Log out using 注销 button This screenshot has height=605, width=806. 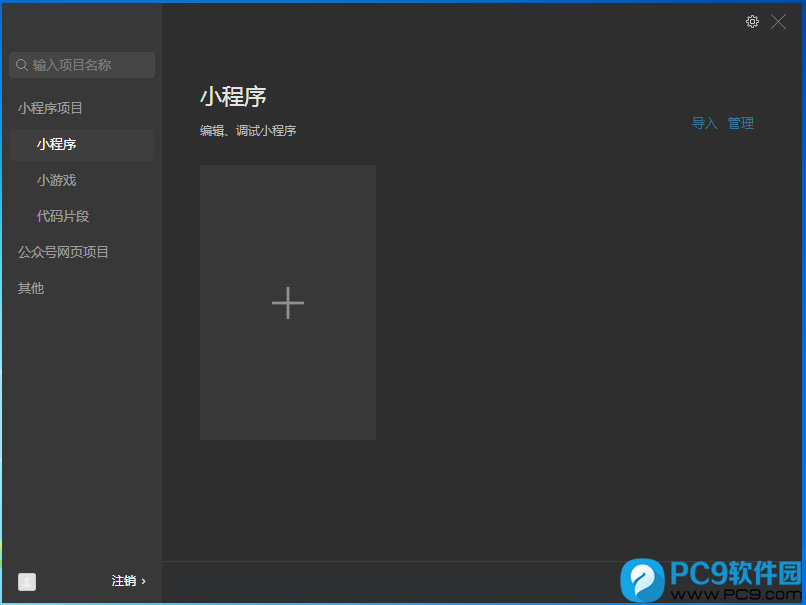(x=129, y=581)
